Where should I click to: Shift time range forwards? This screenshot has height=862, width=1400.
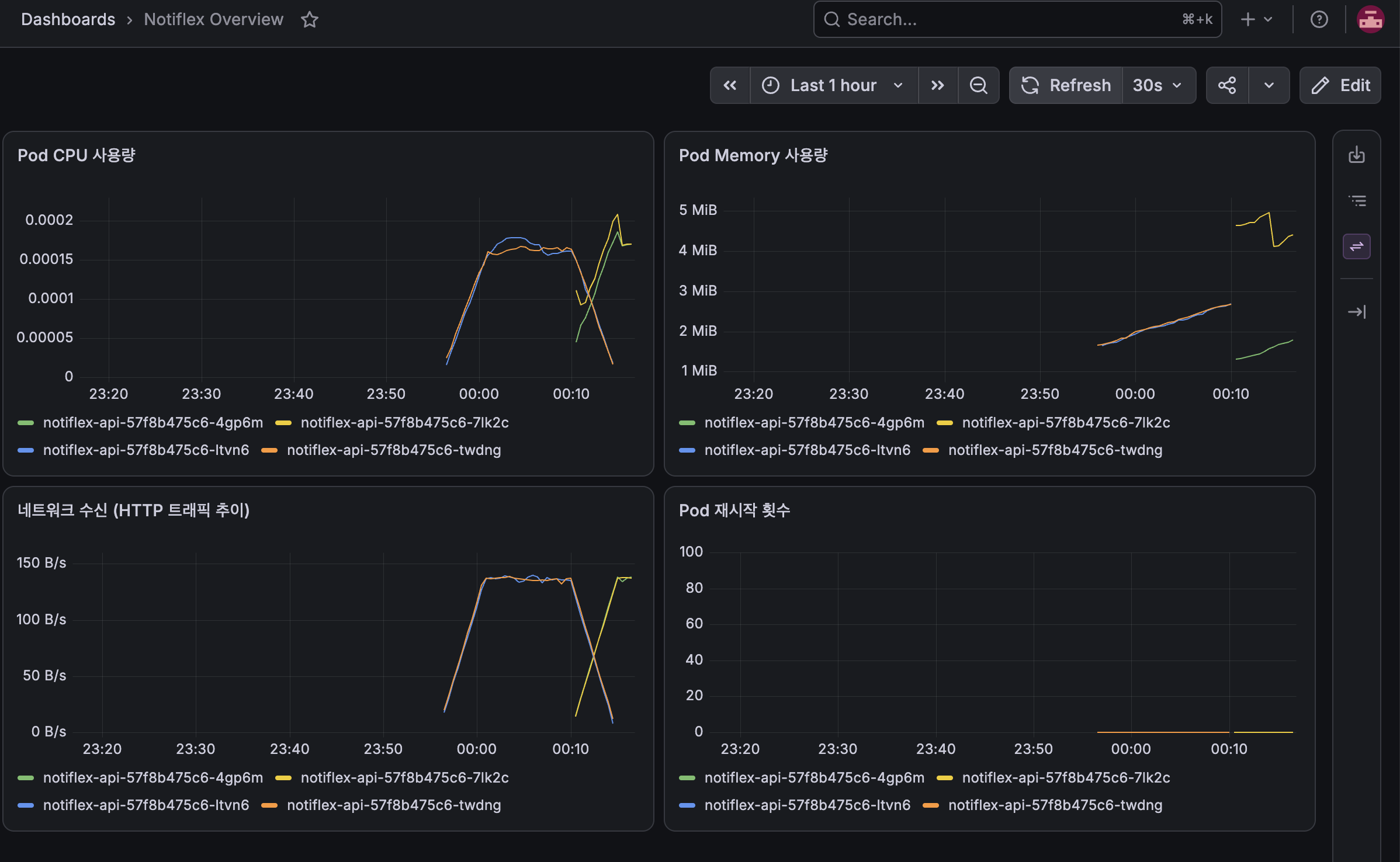(x=938, y=85)
